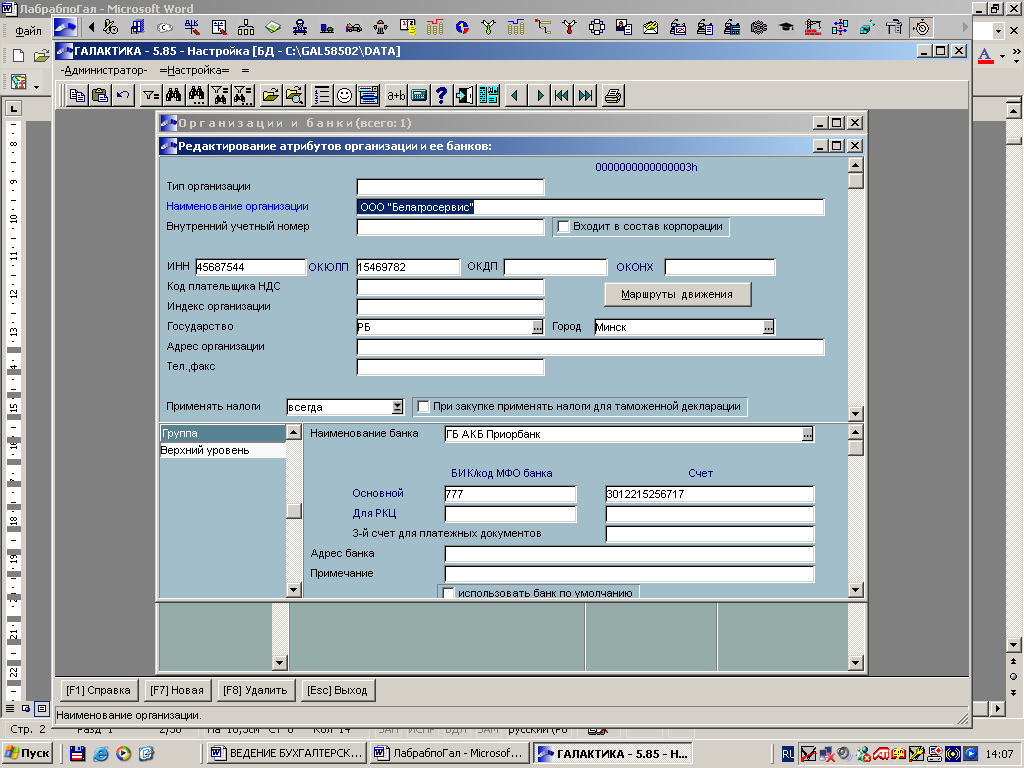Expand Word font color dropdown arrow
Image resolution: width=1024 pixels, height=768 pixels.
coord(1002,56)
